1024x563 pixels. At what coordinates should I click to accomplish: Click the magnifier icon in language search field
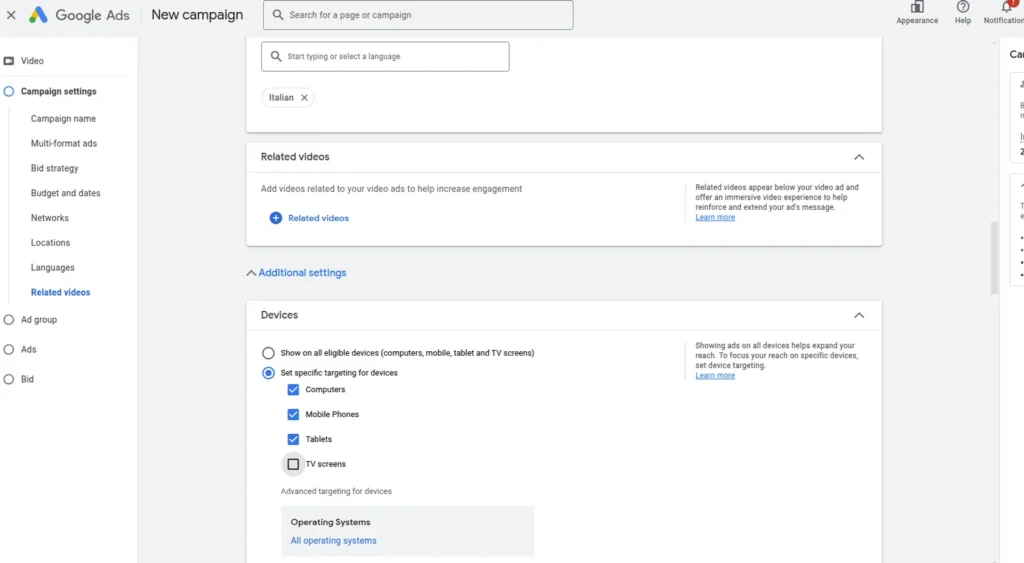275,57
